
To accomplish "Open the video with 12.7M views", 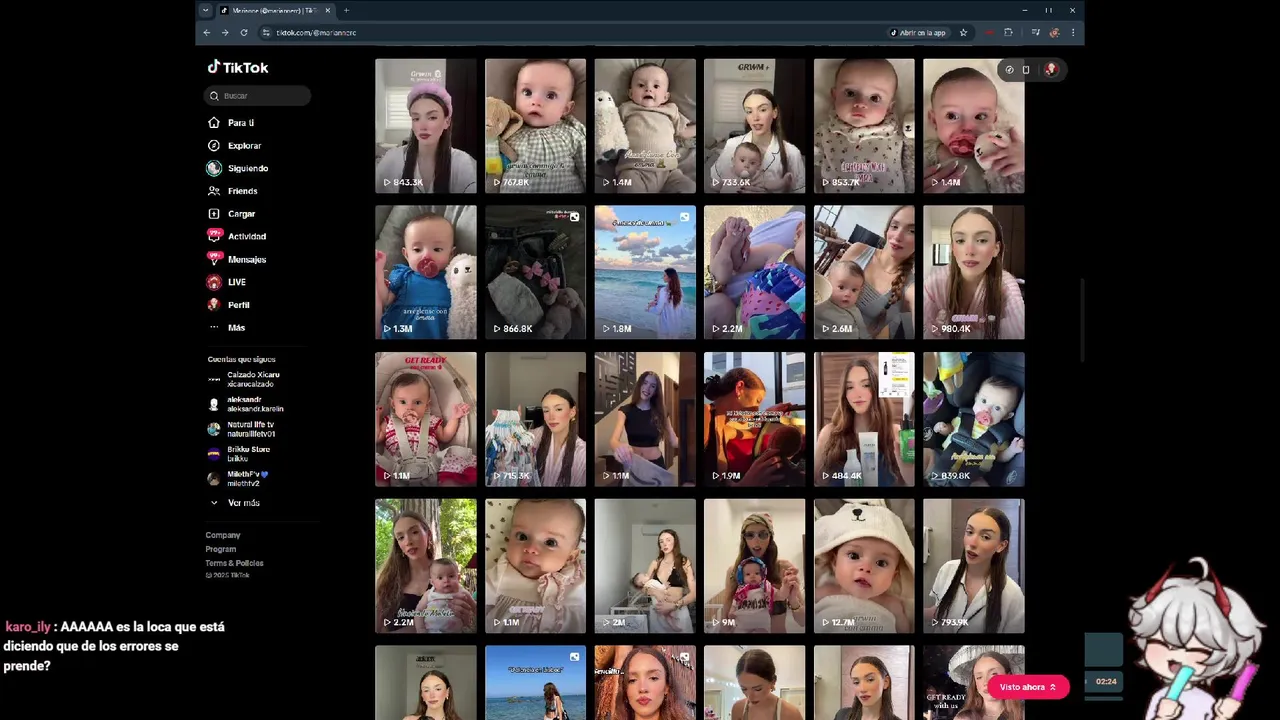I will point(864,566).
